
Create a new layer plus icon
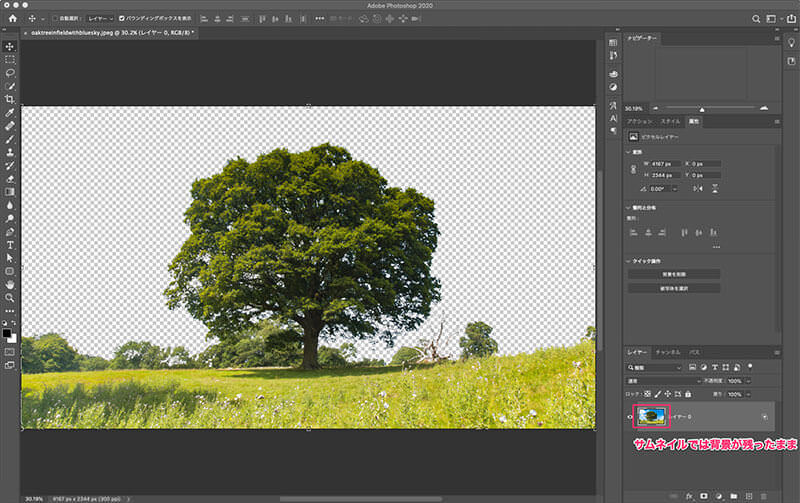(x=749, y=496)
